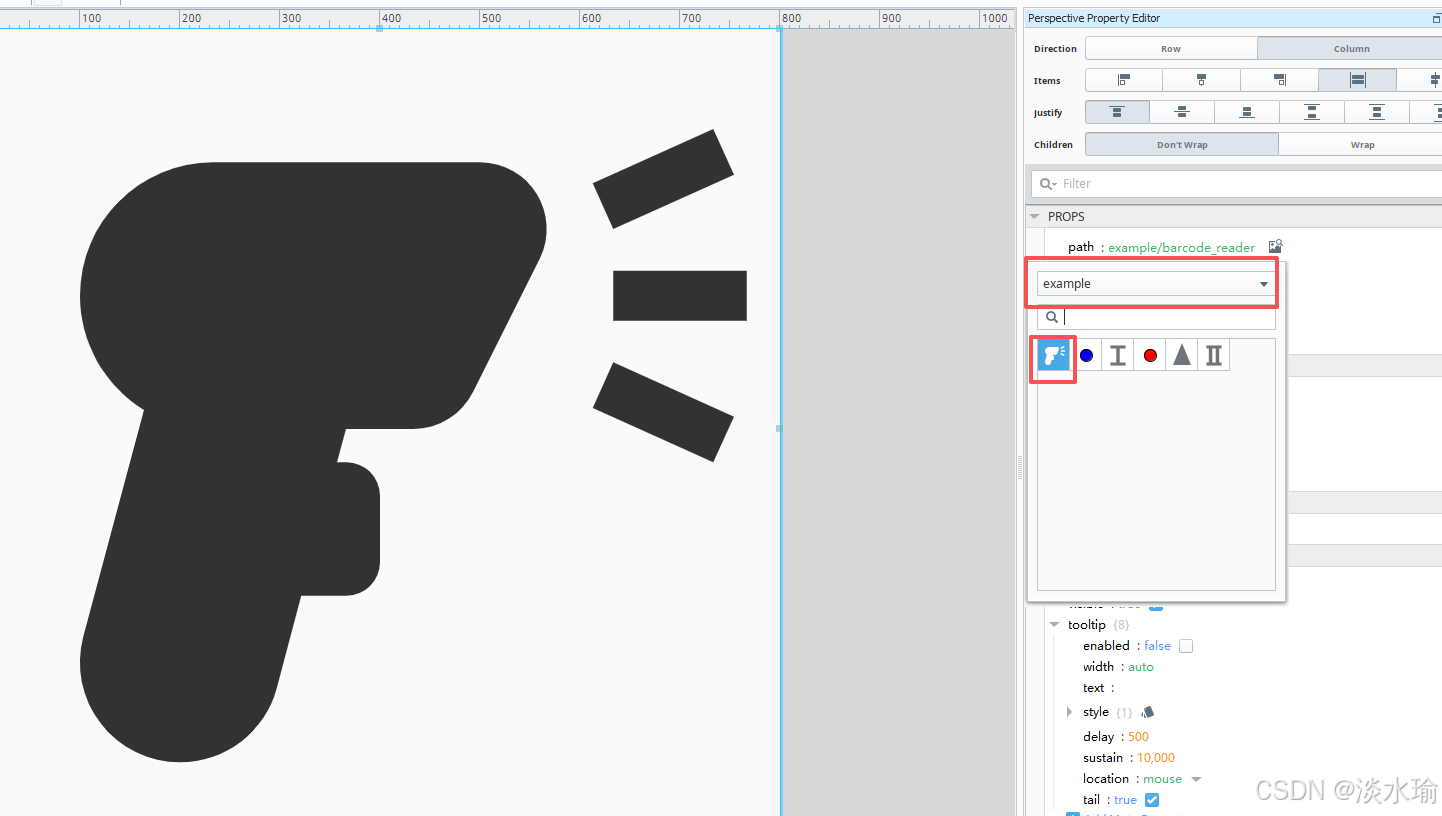Viewport: 1442px width, 816px height.
Task: Open the tooltip location mouse dropdown
Action: (x=1196, y=779)
